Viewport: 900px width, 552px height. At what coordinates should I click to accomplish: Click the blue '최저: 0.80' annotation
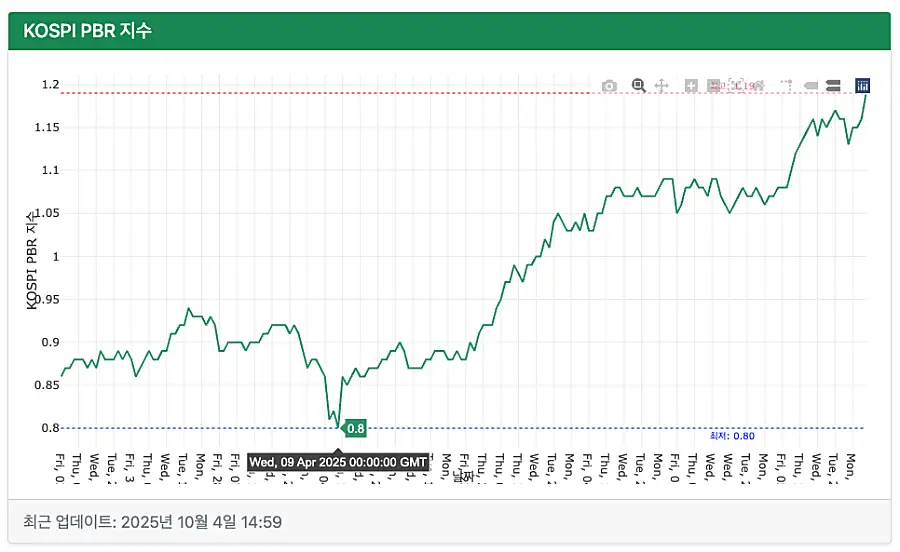[732, 436]
